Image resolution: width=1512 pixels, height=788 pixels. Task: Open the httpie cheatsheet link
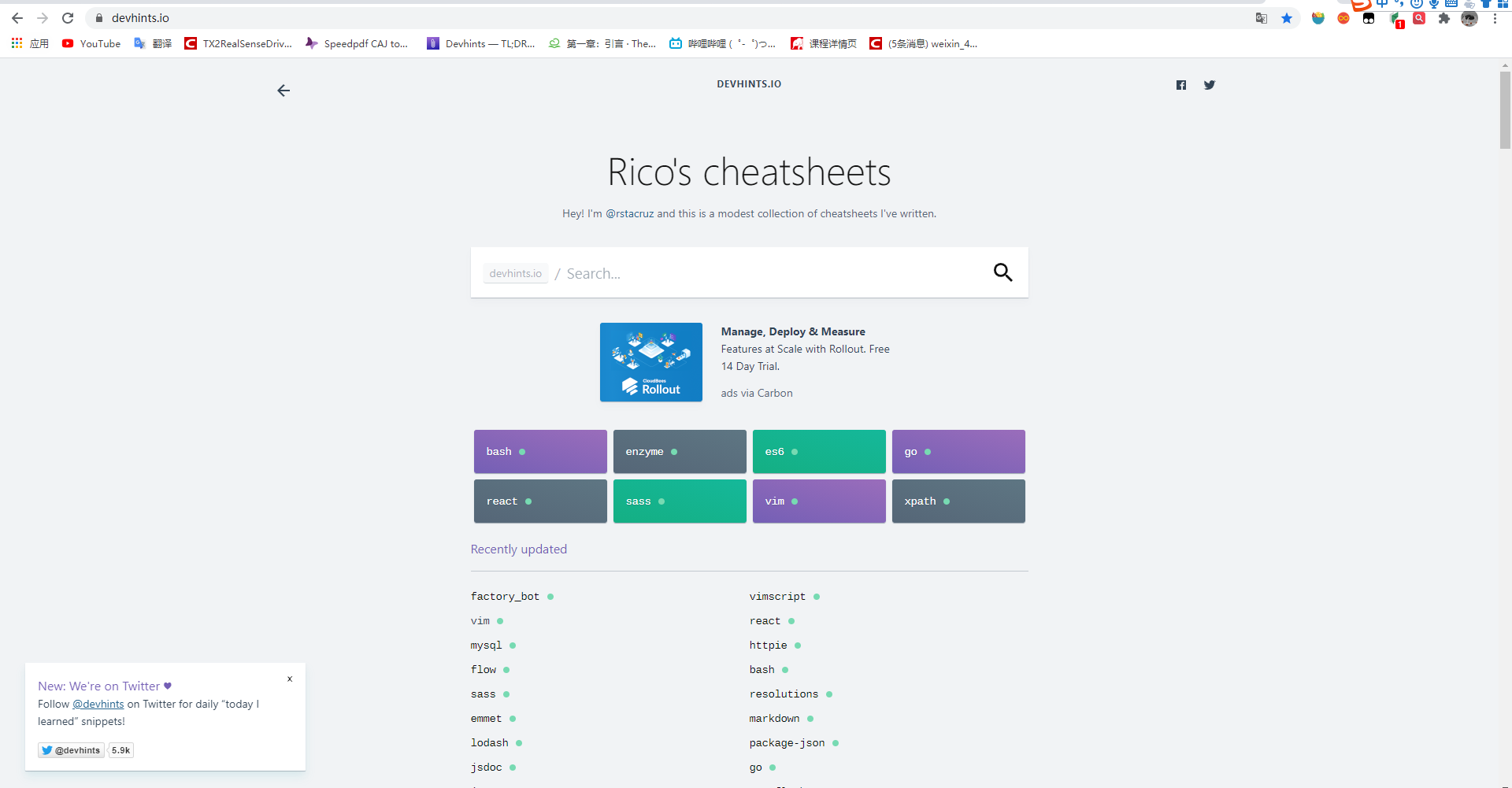point(769,646)
